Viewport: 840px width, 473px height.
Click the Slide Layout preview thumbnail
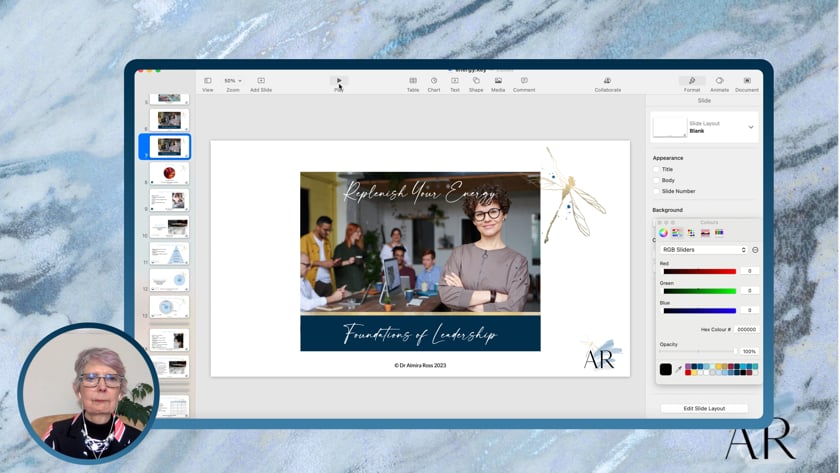tap(670, 127)
